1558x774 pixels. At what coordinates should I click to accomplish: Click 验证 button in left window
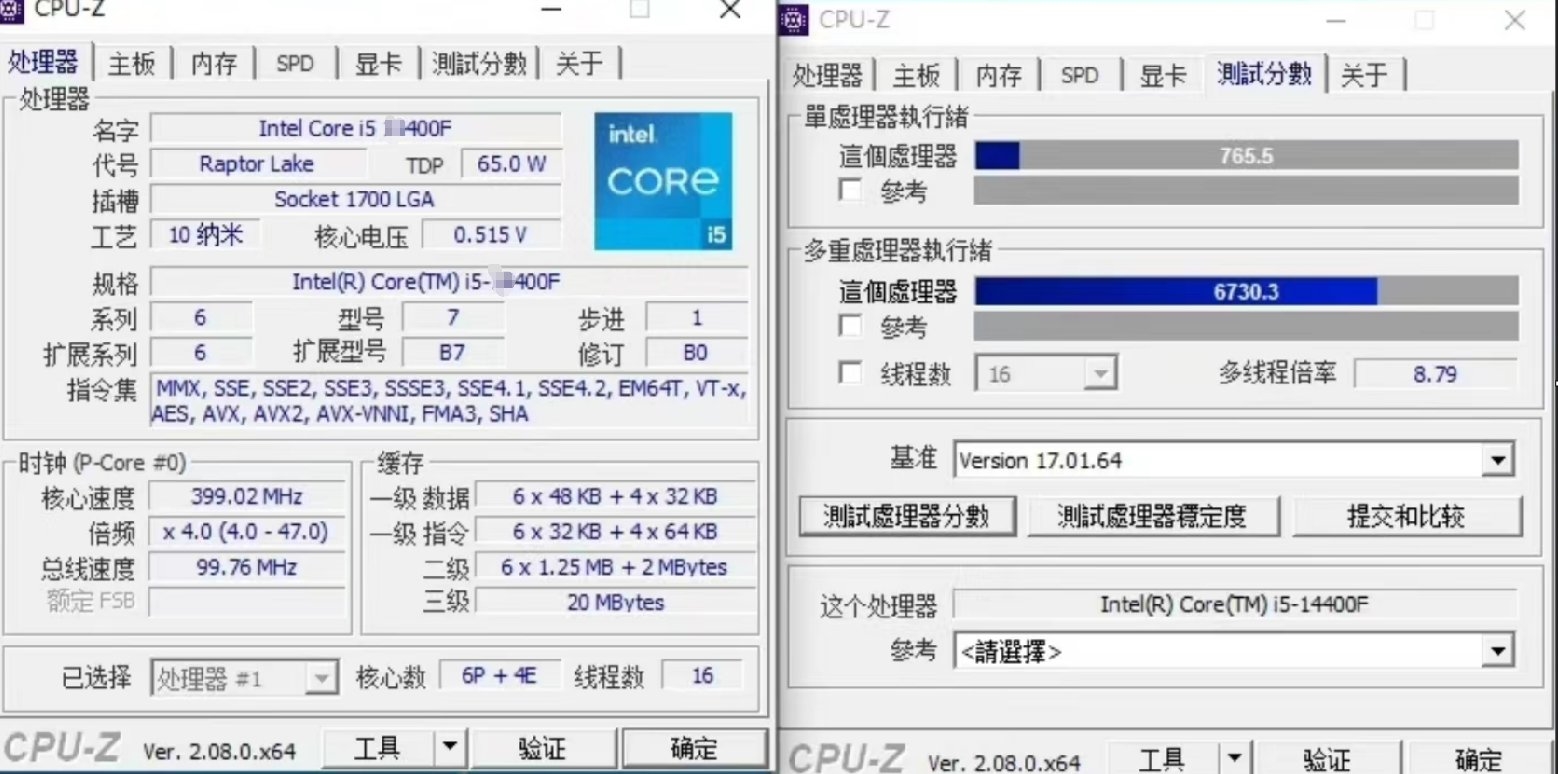tap(543, 747)
